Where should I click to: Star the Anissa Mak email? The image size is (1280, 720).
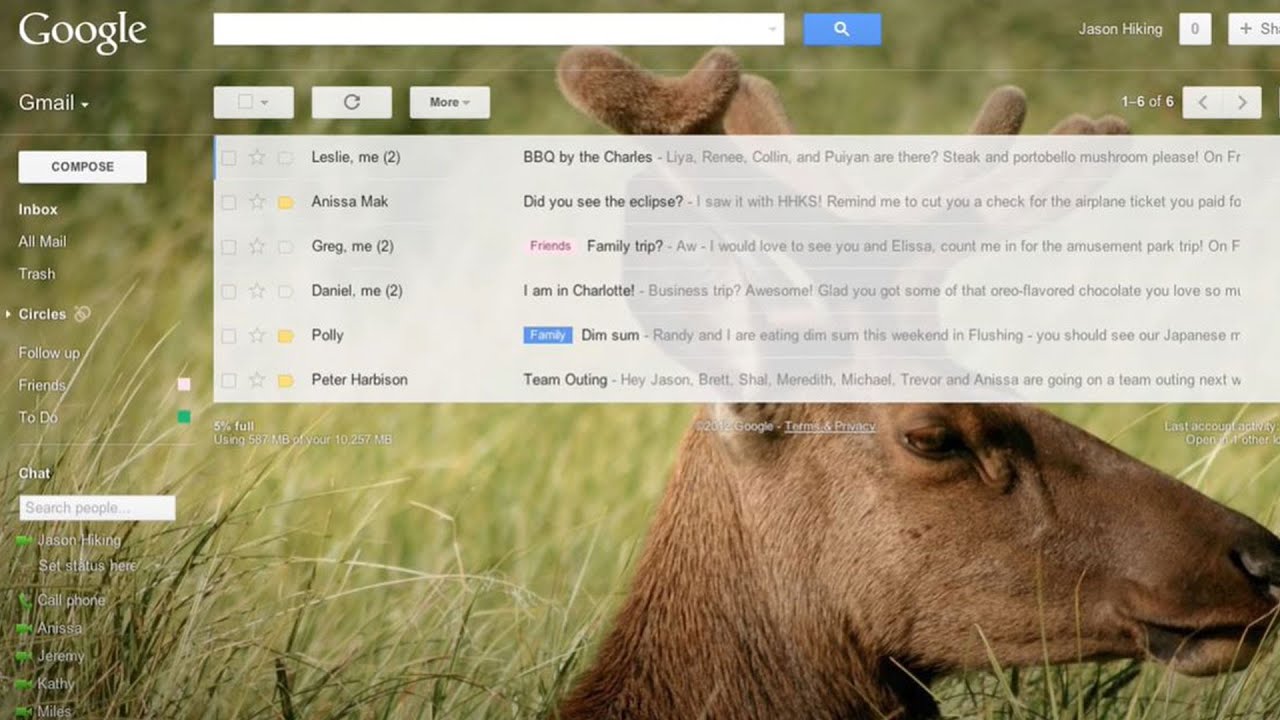pyautogui.click(x=257, y=202)
